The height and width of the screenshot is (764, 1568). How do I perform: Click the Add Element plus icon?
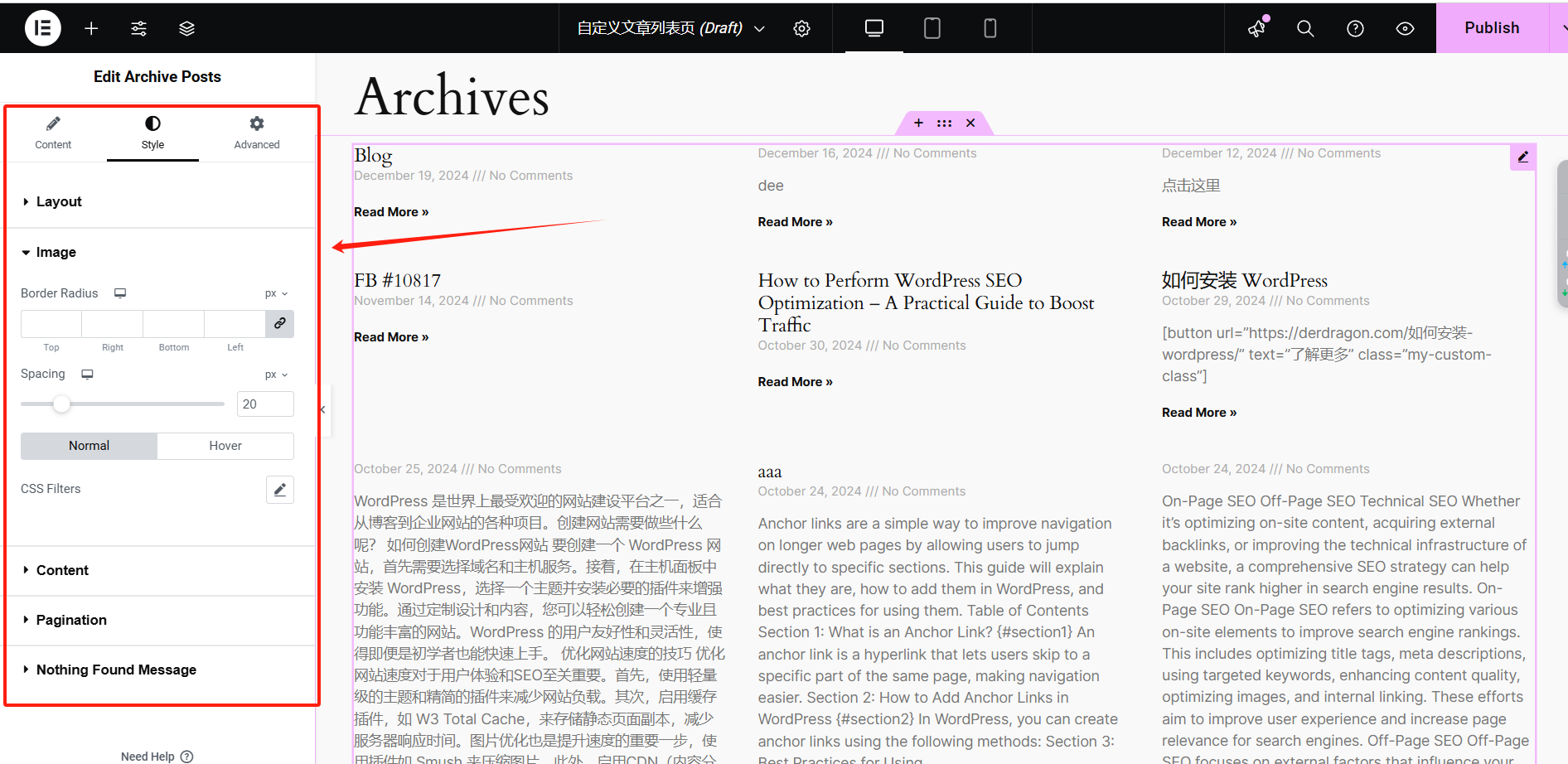(x=90, y=27)
